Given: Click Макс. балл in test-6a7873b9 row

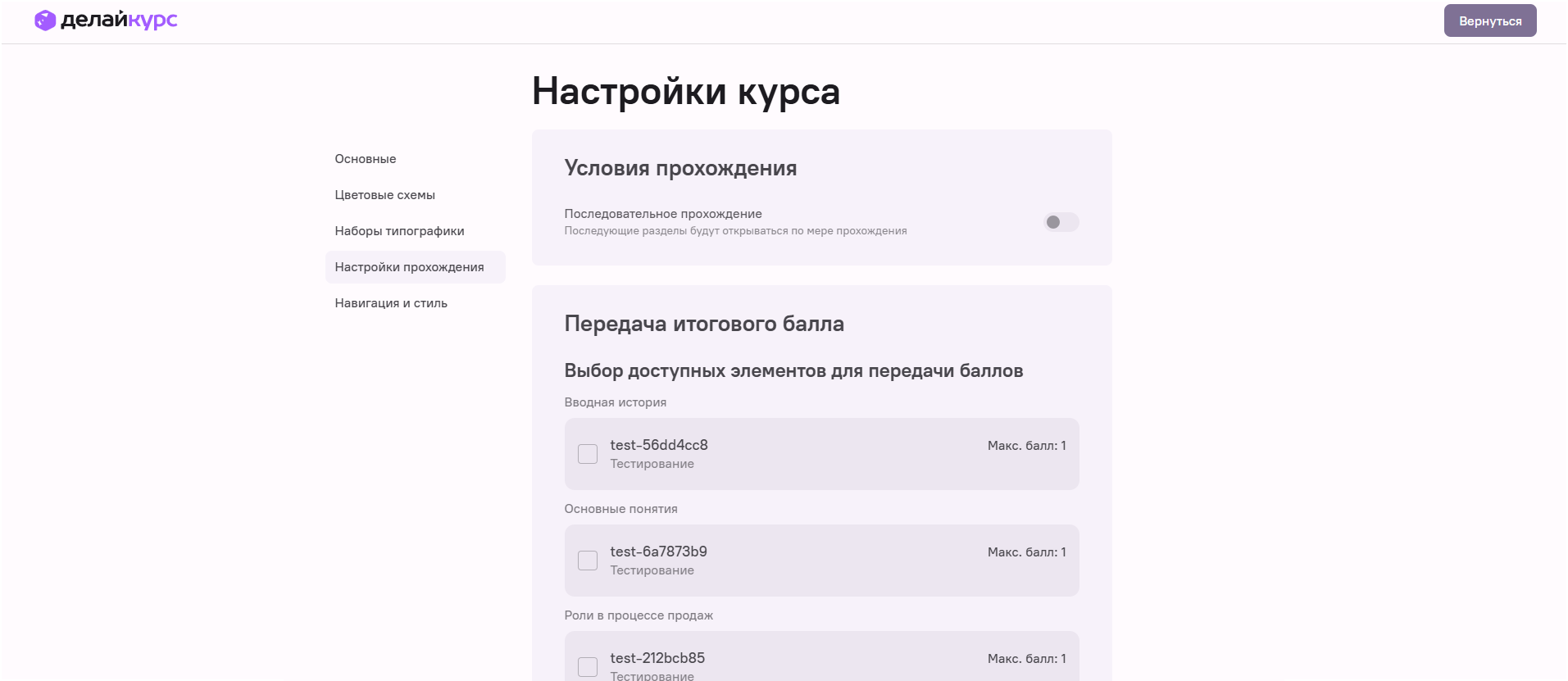Looking at the screenshot, I should [1026, 552].
